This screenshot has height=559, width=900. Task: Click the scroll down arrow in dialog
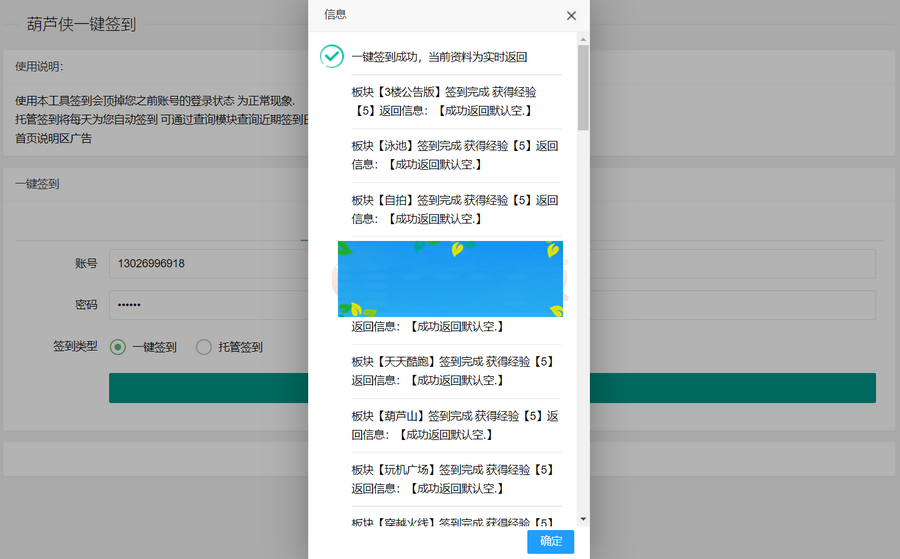(x=583, y=519)
